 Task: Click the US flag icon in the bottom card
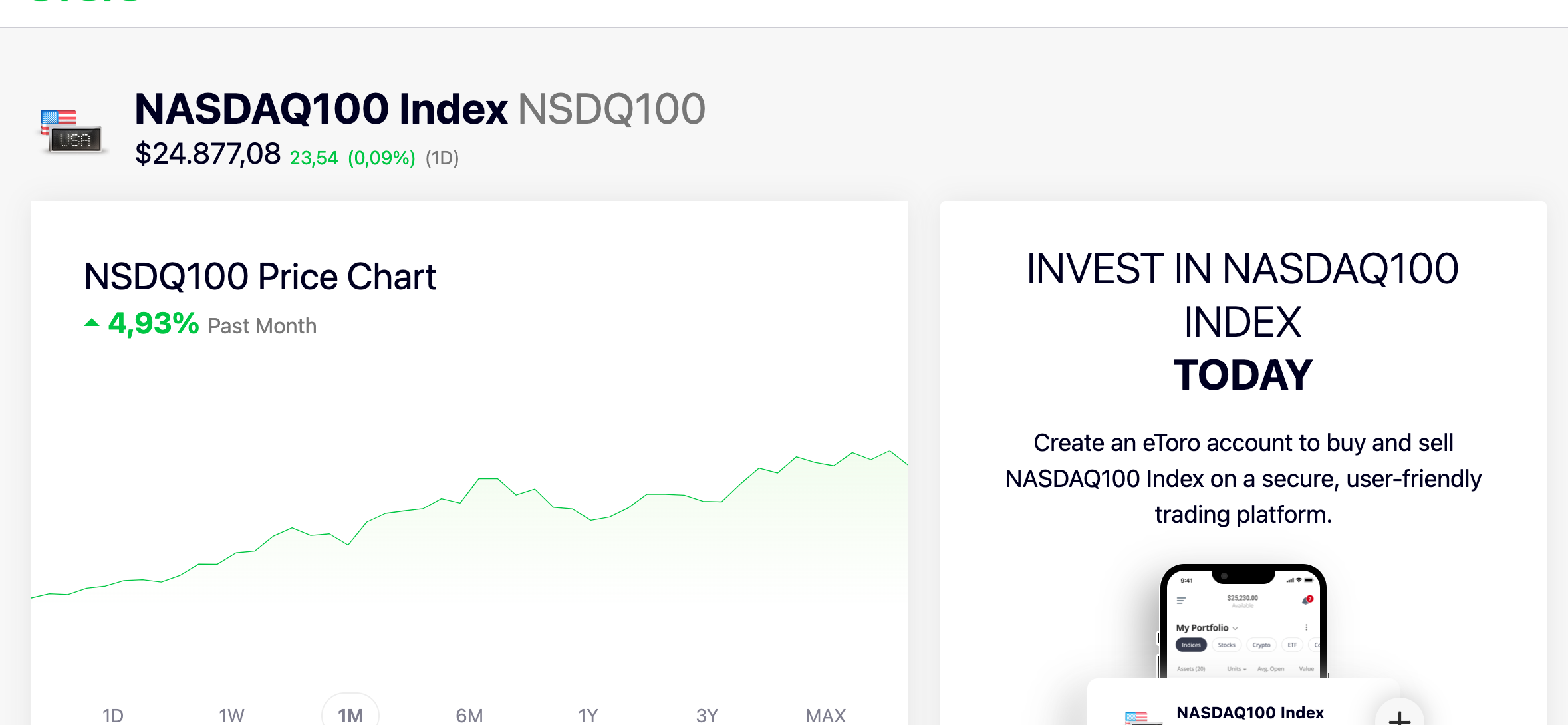click(x=1136, y=717)
